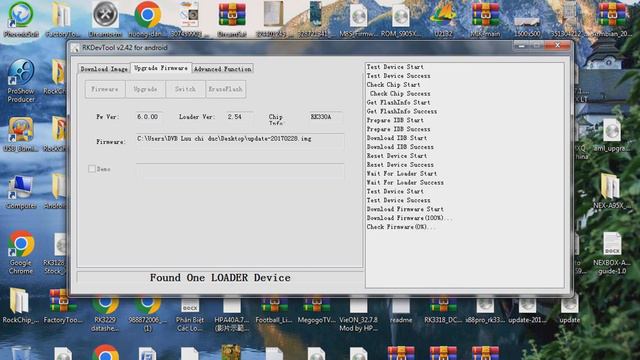
Task: Click the Chip Info value field
Action: (x=325, y=117)
